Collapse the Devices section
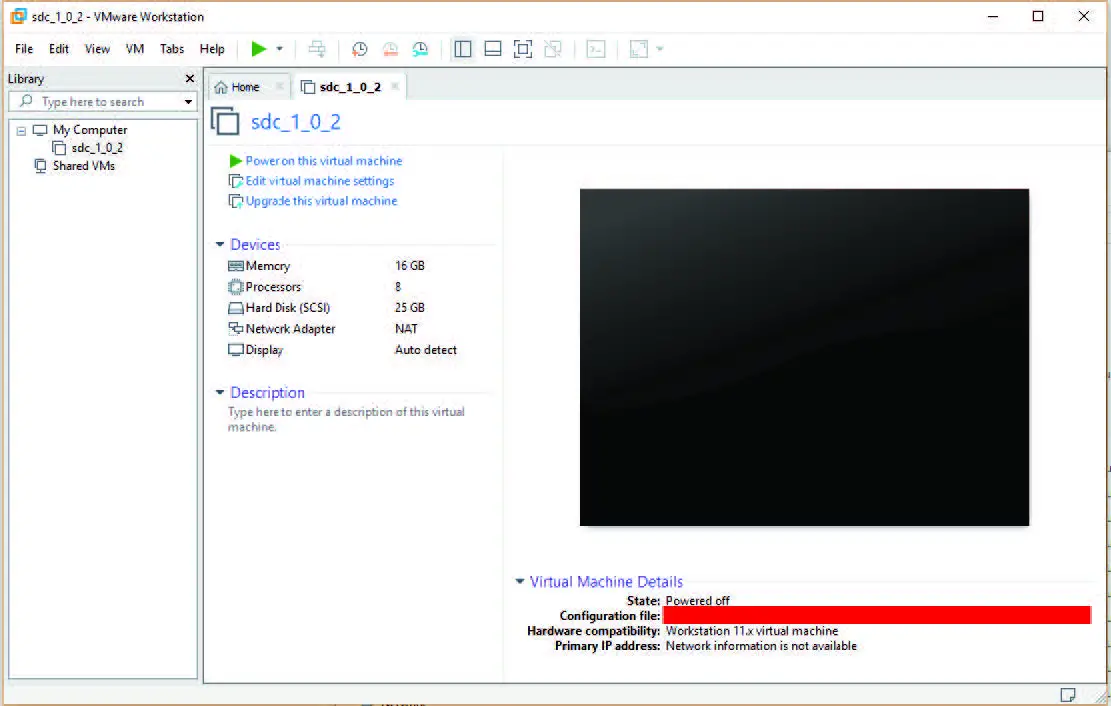This screenshot has height=706, width=1111. [x=220, y=245]
